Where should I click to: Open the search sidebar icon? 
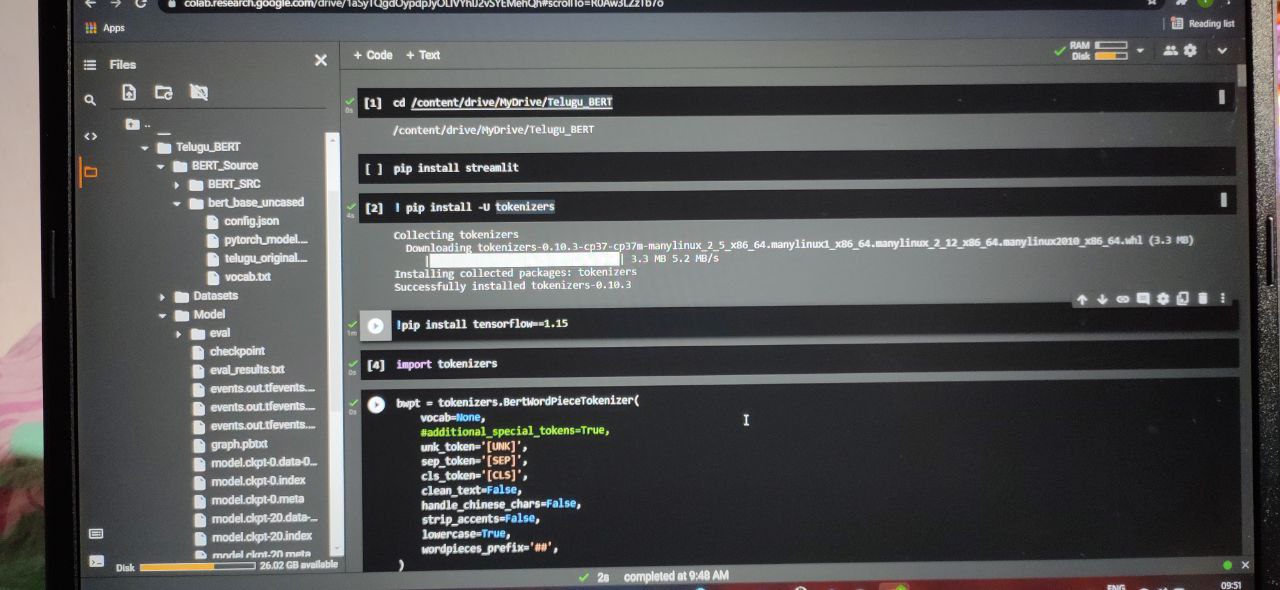pos(90,100)
